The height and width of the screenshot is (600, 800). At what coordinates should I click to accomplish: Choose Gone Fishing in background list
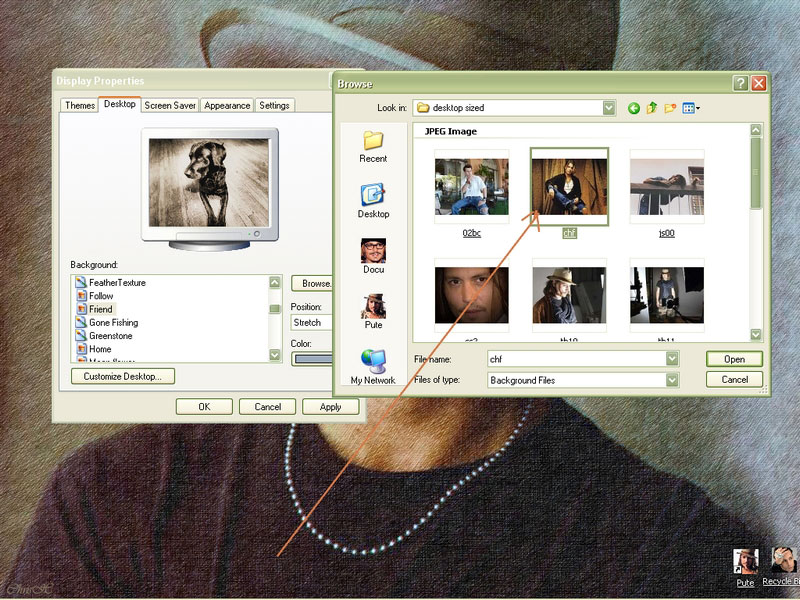click(x=113, y=323)
